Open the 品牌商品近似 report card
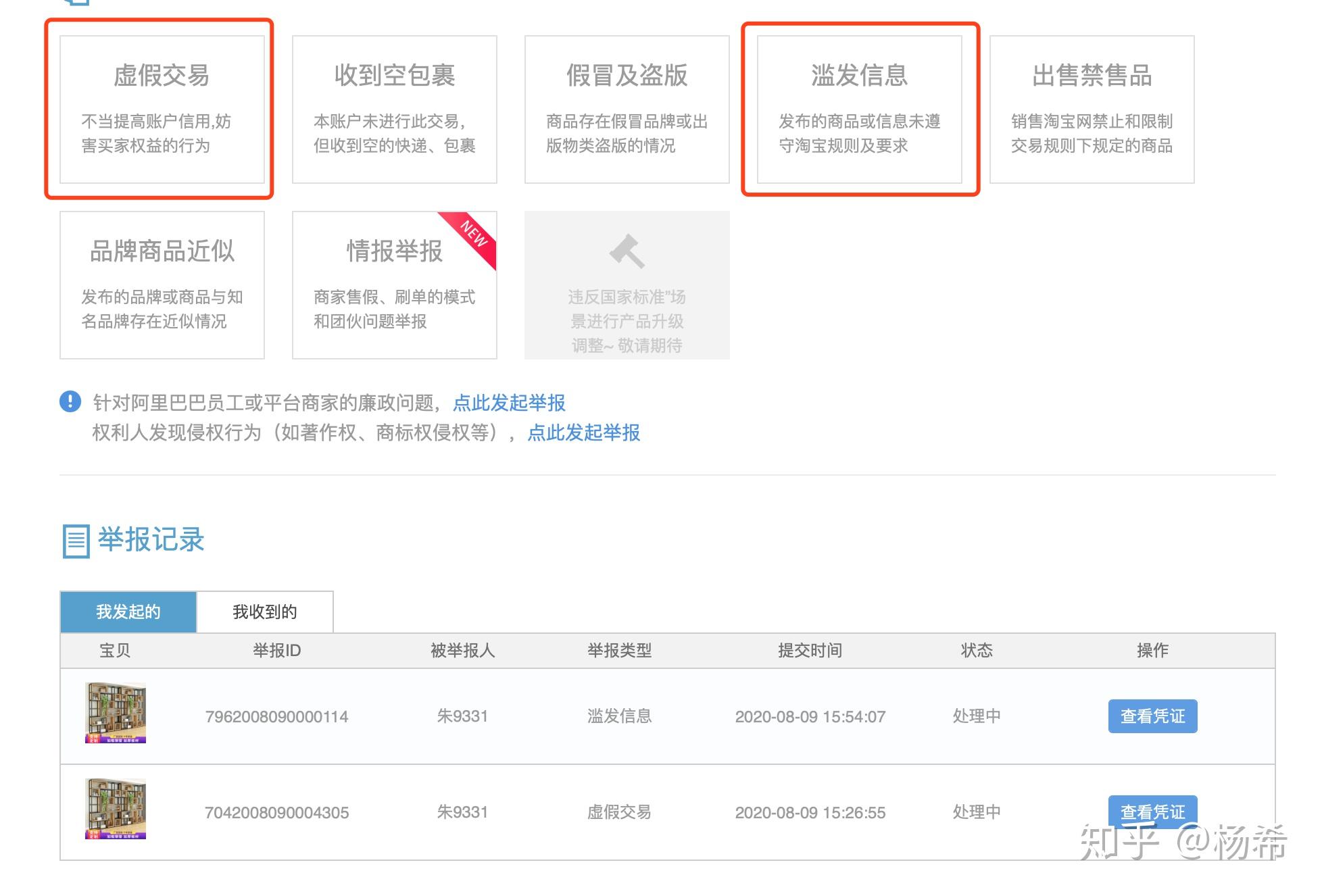 [x=162, y=284]
